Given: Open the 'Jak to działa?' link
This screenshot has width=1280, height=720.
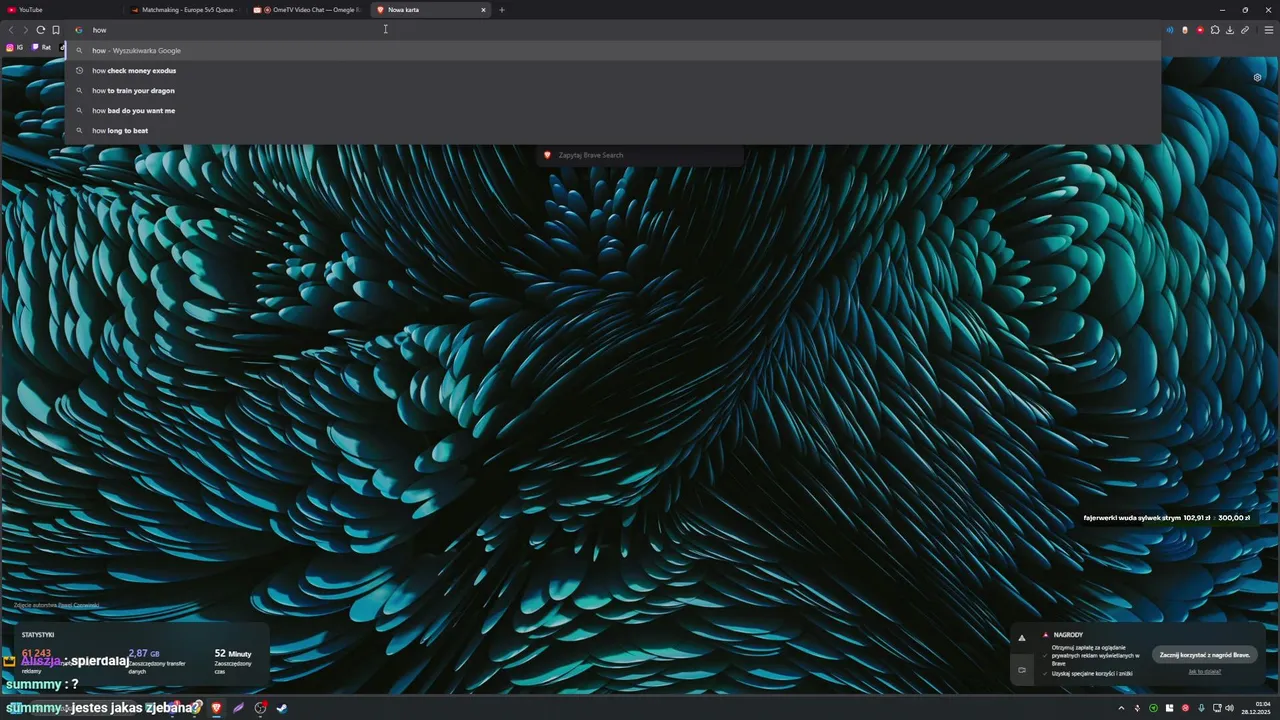Looking at the screenshot, I should (x=1205, y=672).
